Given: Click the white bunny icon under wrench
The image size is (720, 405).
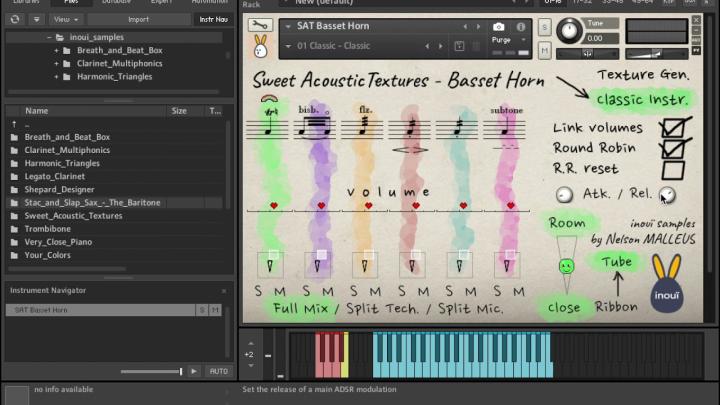Looking at the screenshot, I should click(260, 46).
